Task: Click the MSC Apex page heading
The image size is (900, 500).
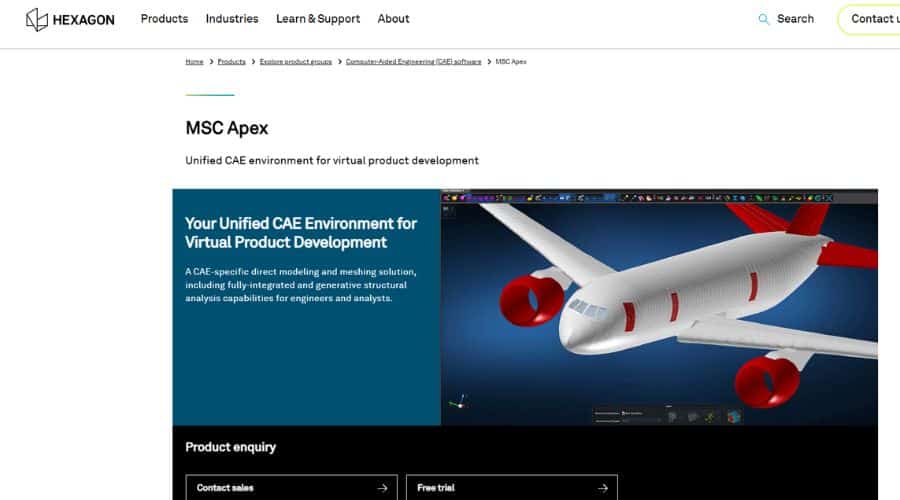Action: coord(227,128)
